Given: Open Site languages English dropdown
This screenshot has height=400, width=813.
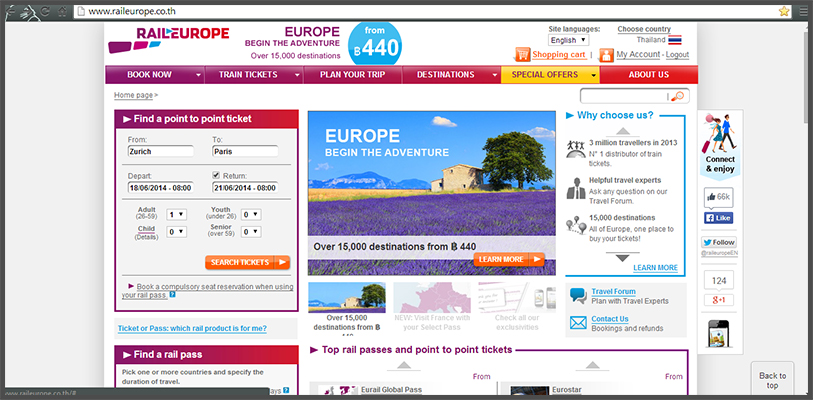Looking at the screenshot, I should click(x=568, y=40).
